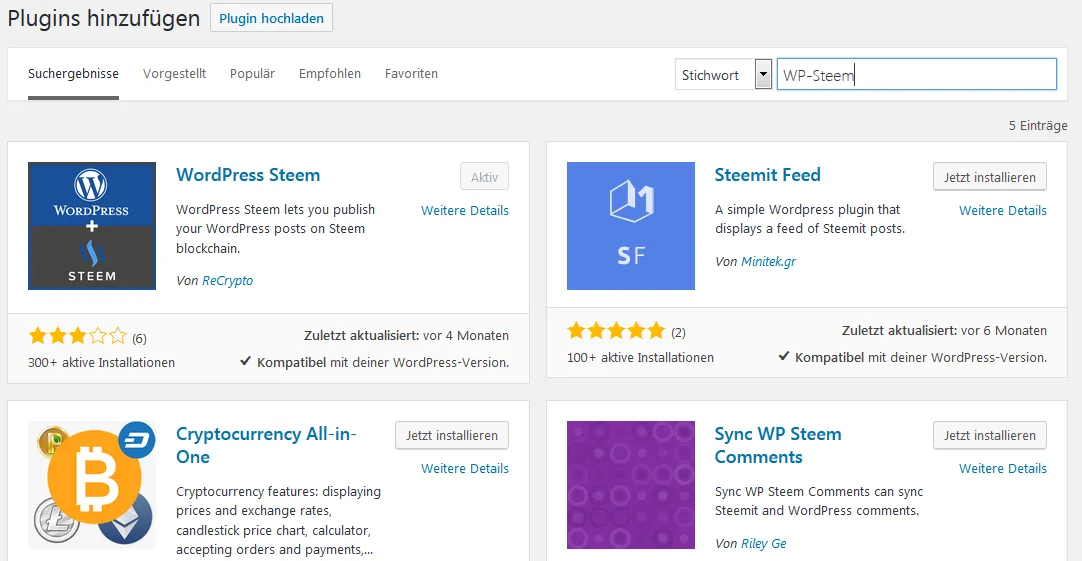Open Weitere Details for Cryptocurrency All-in-One
This screenshot has height=561, width=1082.
click(x=465, y=469)
